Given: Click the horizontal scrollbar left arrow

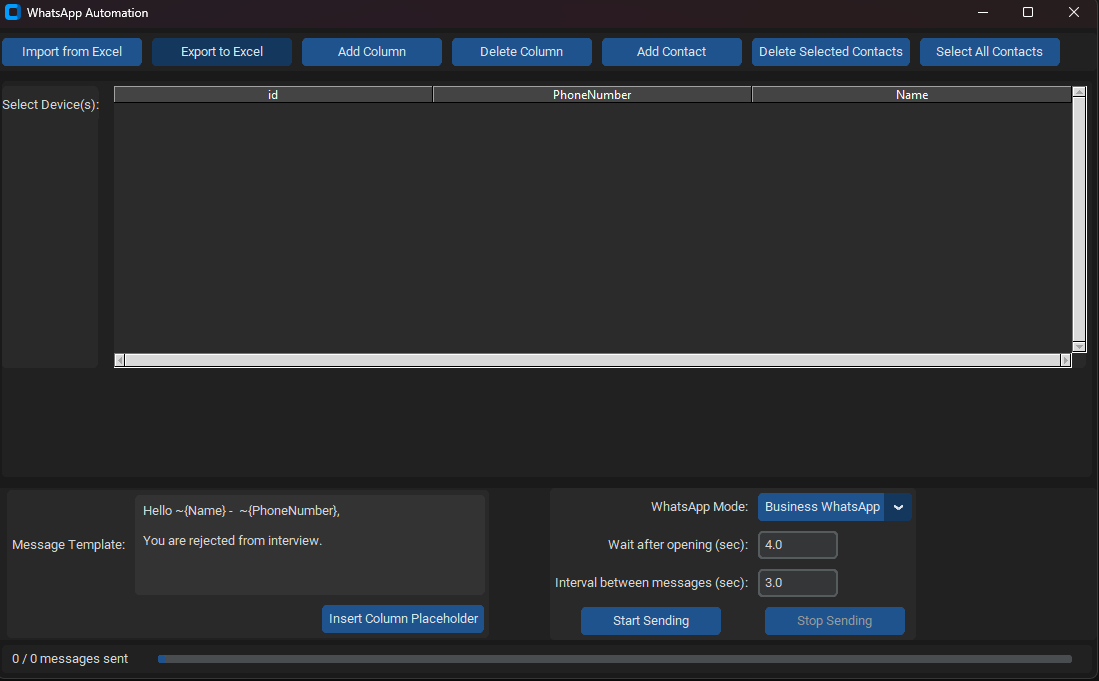Looking at the screenshot, I should 120,360.
